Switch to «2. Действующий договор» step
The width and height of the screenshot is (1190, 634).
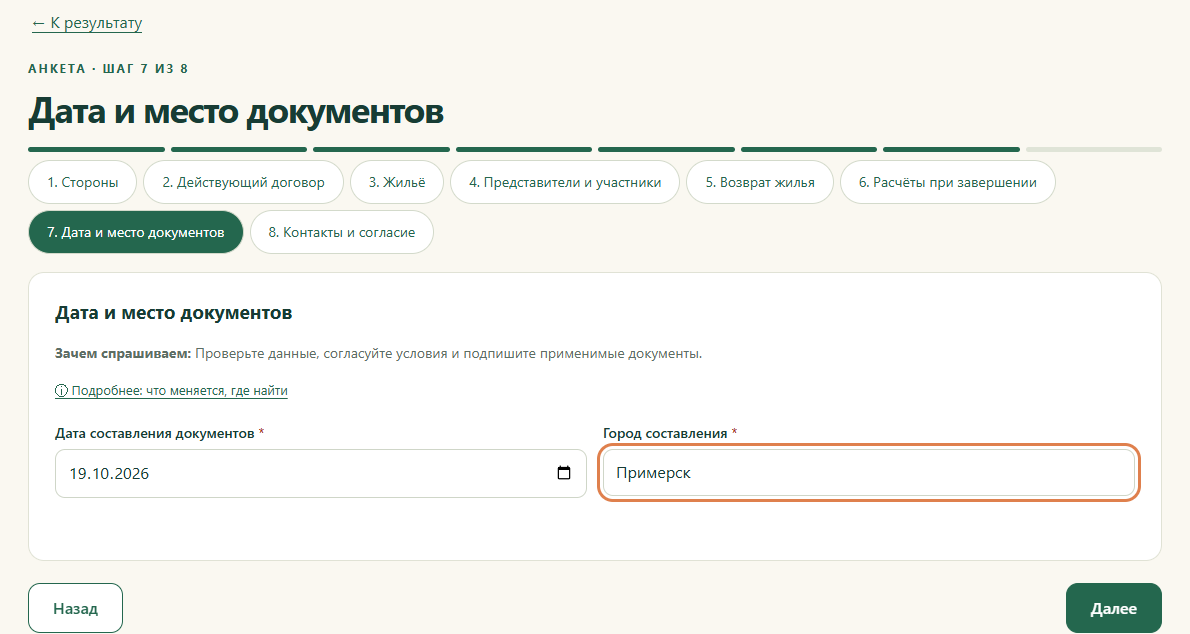[x=244, y=182]
